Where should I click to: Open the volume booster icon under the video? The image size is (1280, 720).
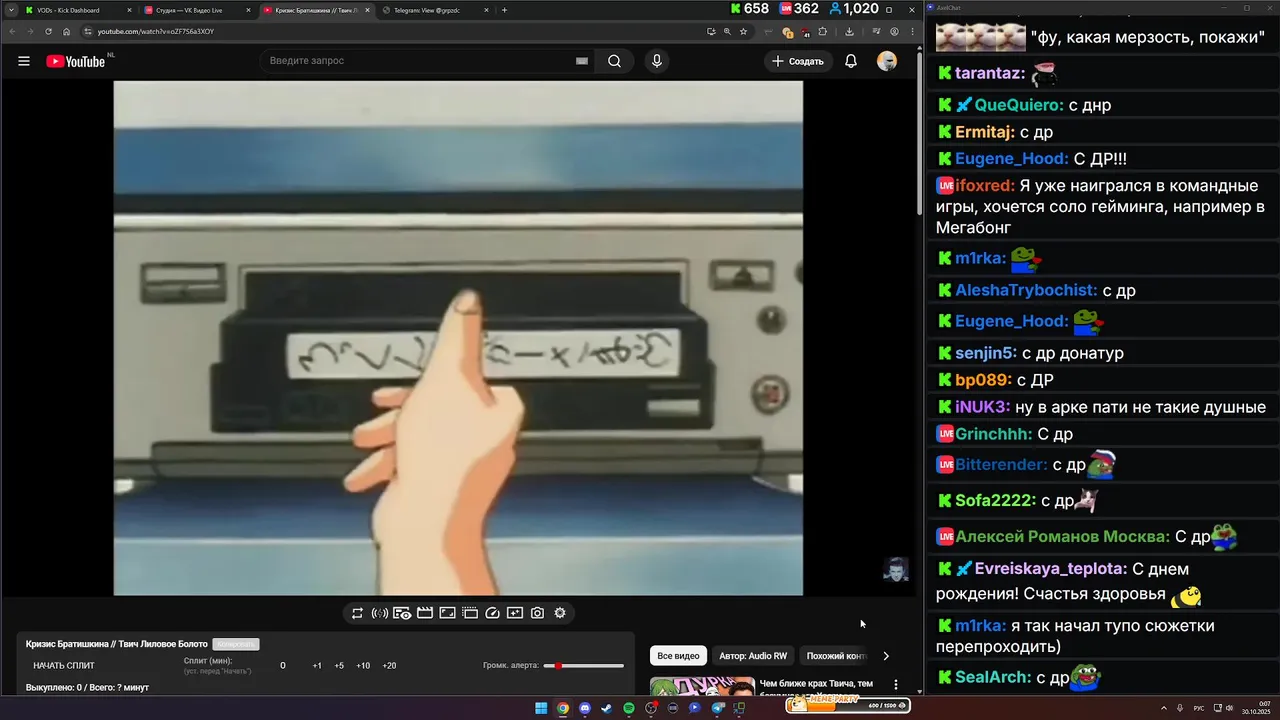pos(380,613)
